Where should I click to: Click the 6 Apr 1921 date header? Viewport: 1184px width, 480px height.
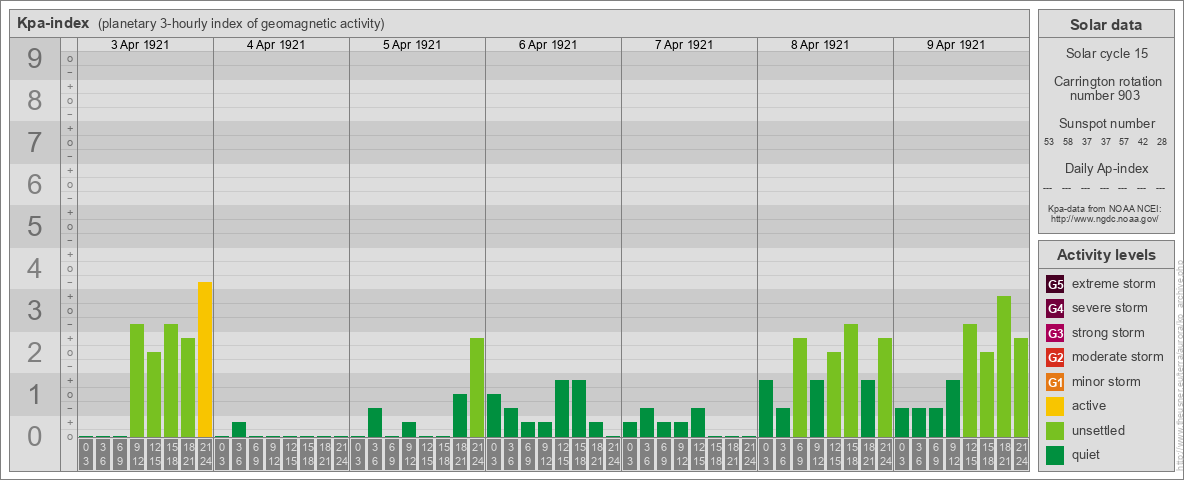(x=547, y=45)
